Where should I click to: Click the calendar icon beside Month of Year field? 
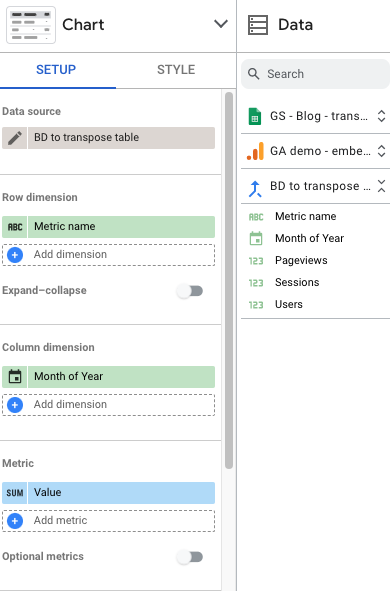(x=256, y=239)
